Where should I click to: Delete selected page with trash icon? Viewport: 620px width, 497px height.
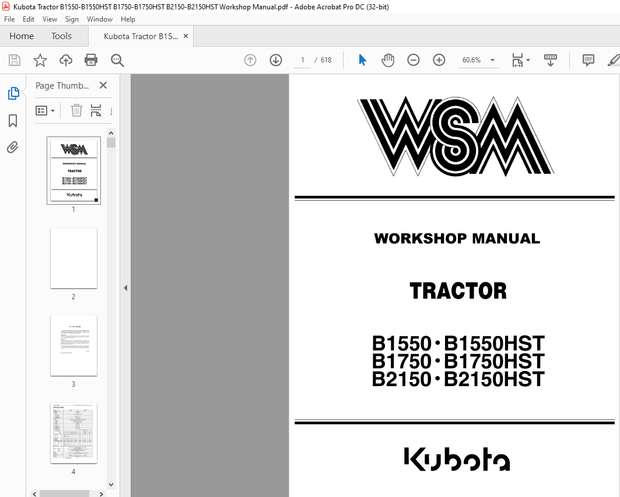[76, 110]
